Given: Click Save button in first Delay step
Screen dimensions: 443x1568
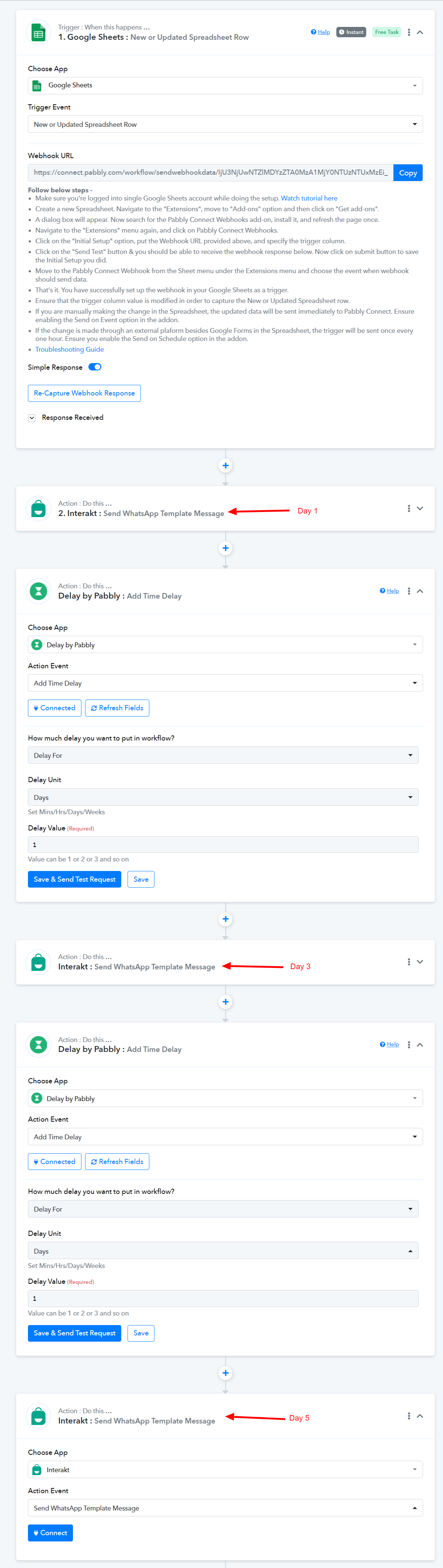Looking at the screenshot, I should coord(141,879).
